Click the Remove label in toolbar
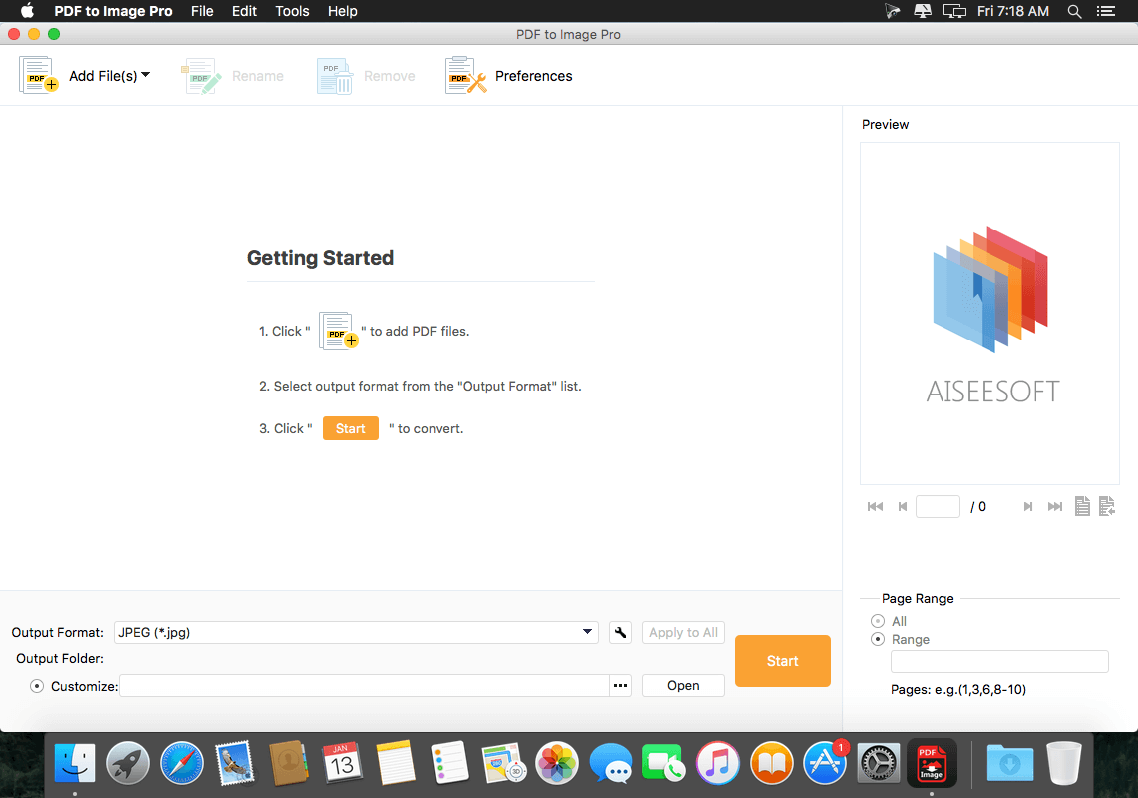Screen dimensions: 1138x798 pos(390,76)
